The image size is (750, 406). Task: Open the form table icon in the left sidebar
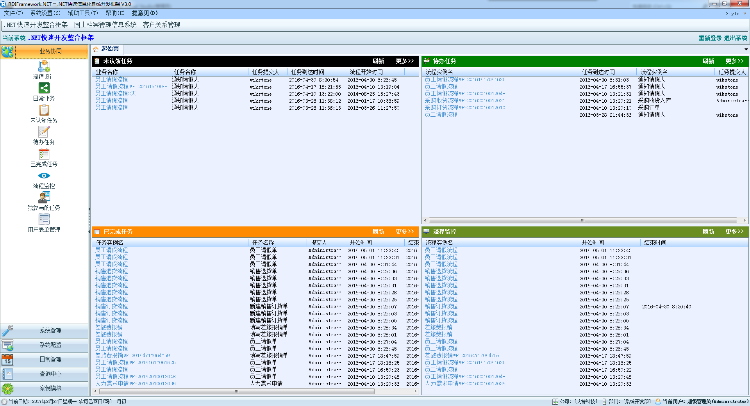(x=44, y=219)
